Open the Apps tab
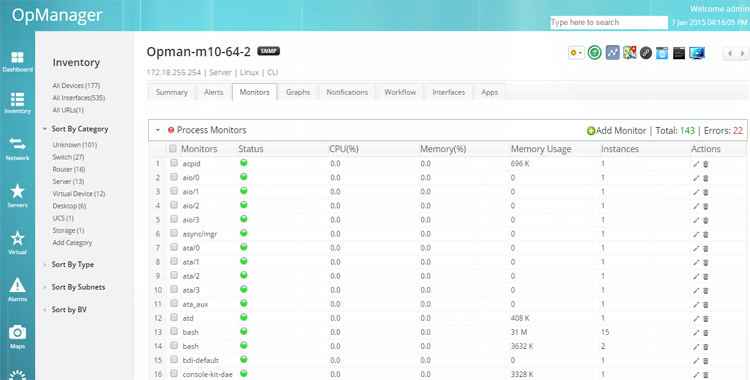Image resolution: width=750 pixels, height=380 pixels. pos(489,92)
